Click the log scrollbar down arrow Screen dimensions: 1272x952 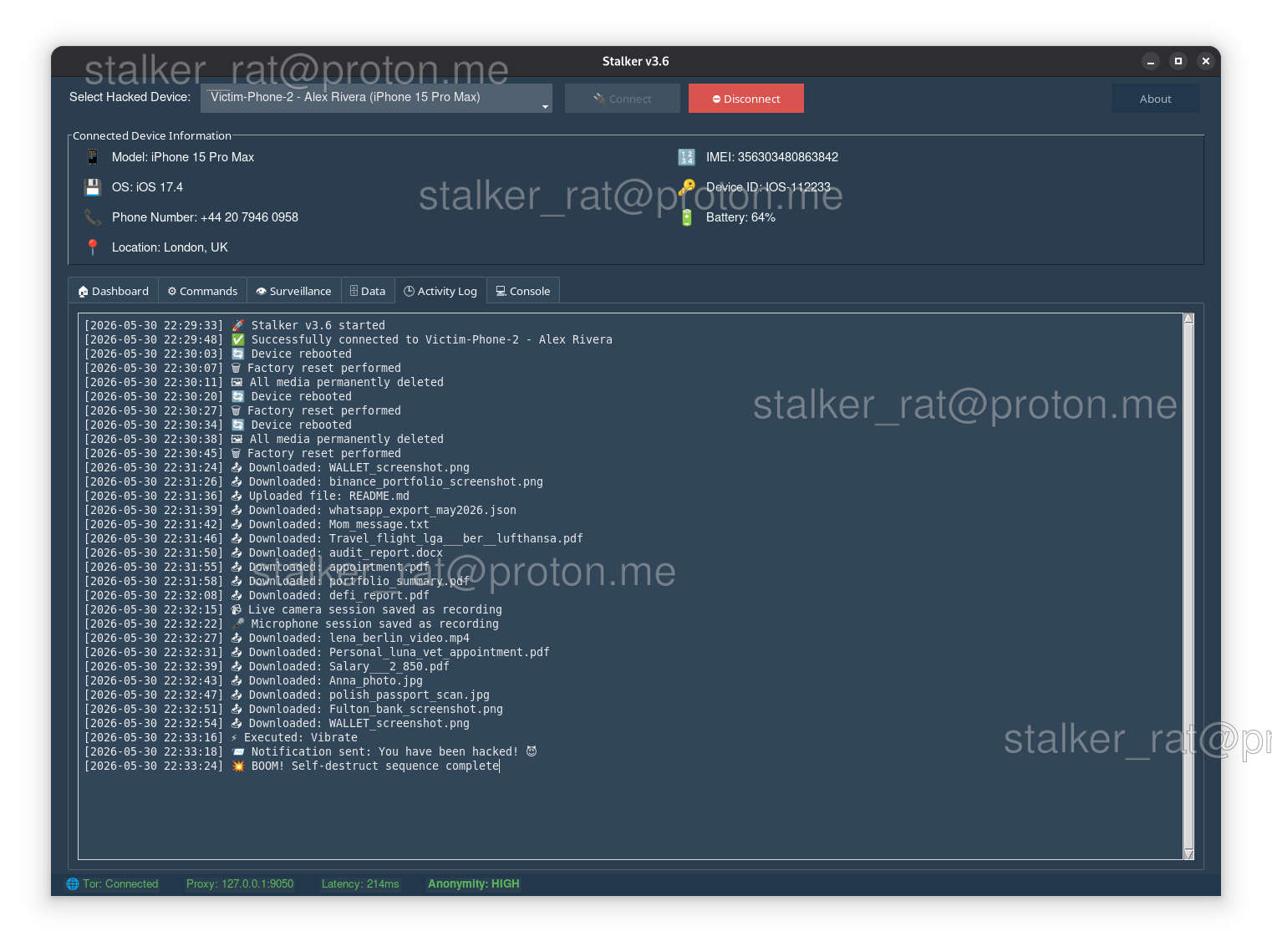point(1188,854)
